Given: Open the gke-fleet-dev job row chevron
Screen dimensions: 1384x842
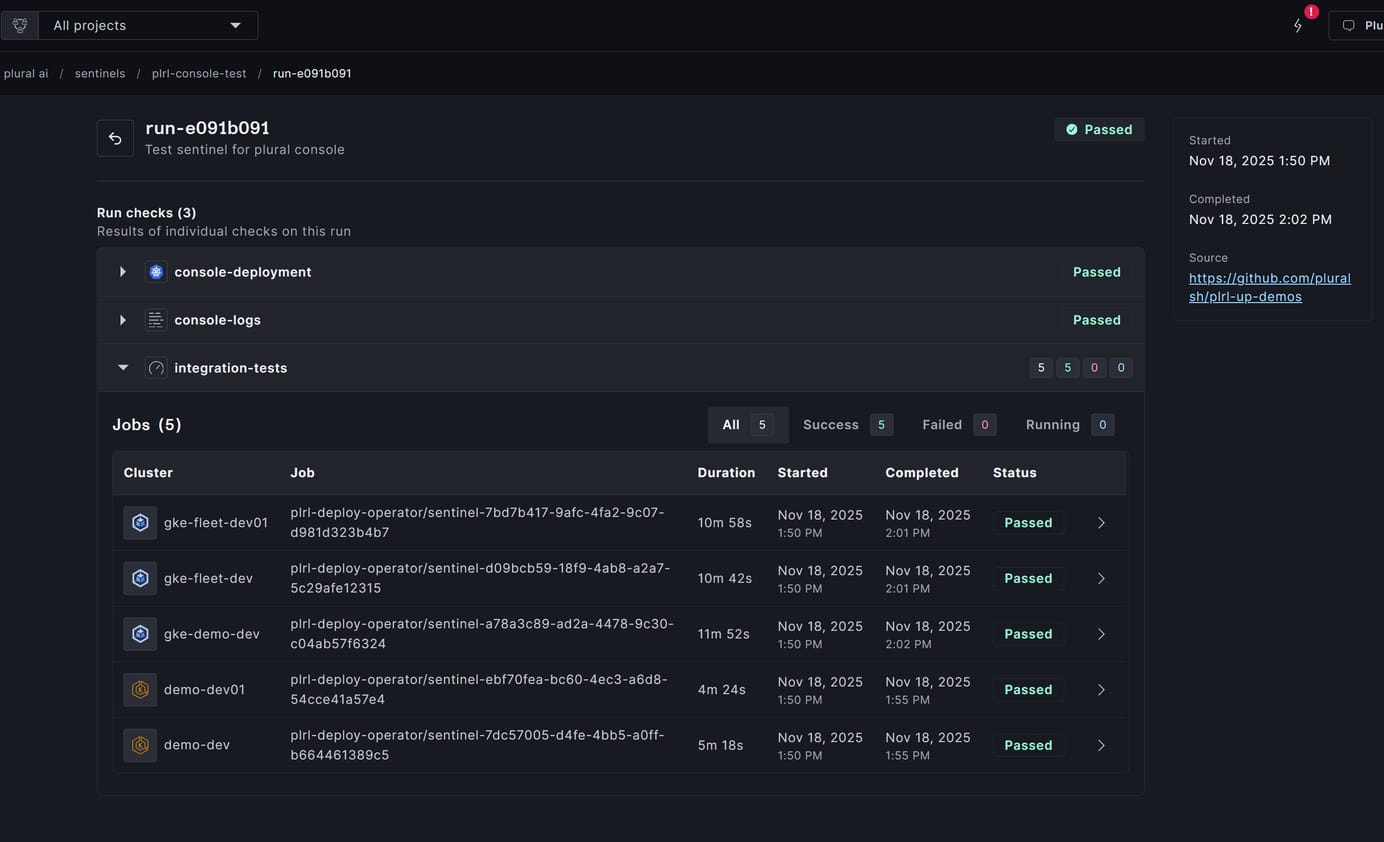Looking at the screenshot, I should (1101, 579).
